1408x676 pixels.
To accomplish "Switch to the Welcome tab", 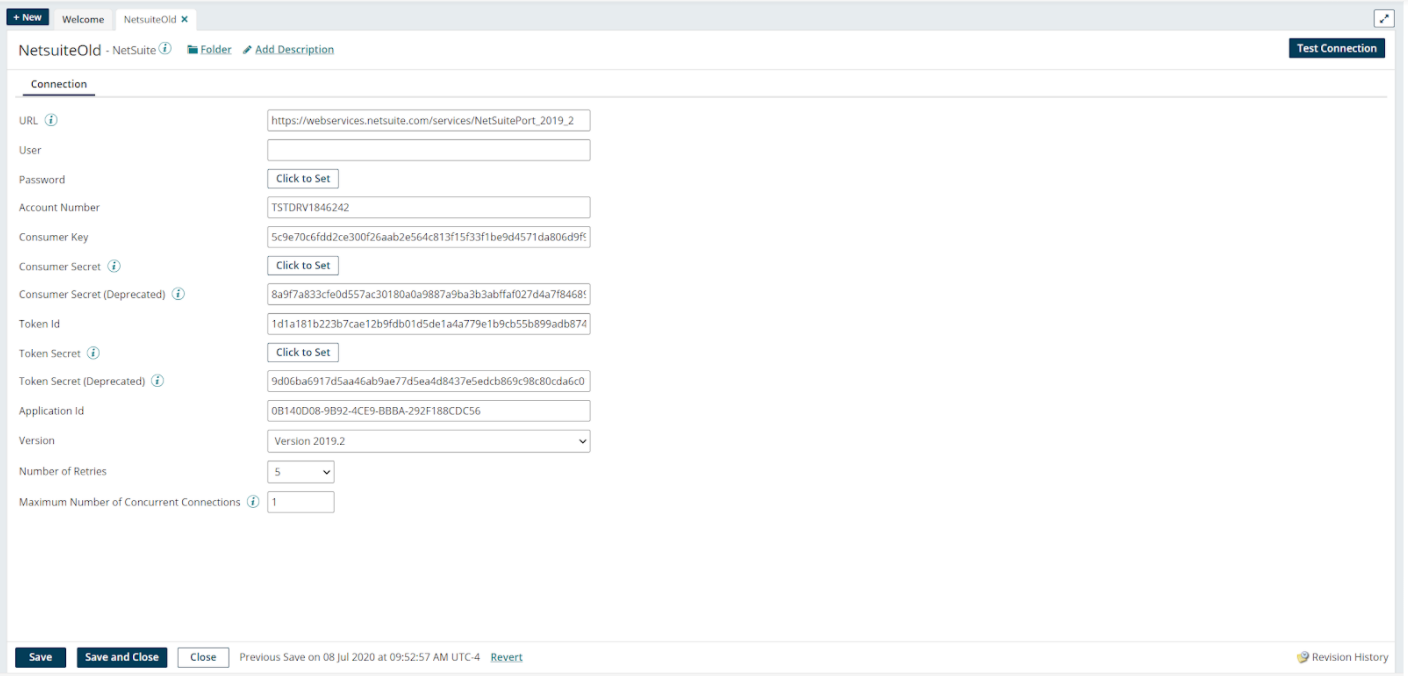I will coord(83,18).
